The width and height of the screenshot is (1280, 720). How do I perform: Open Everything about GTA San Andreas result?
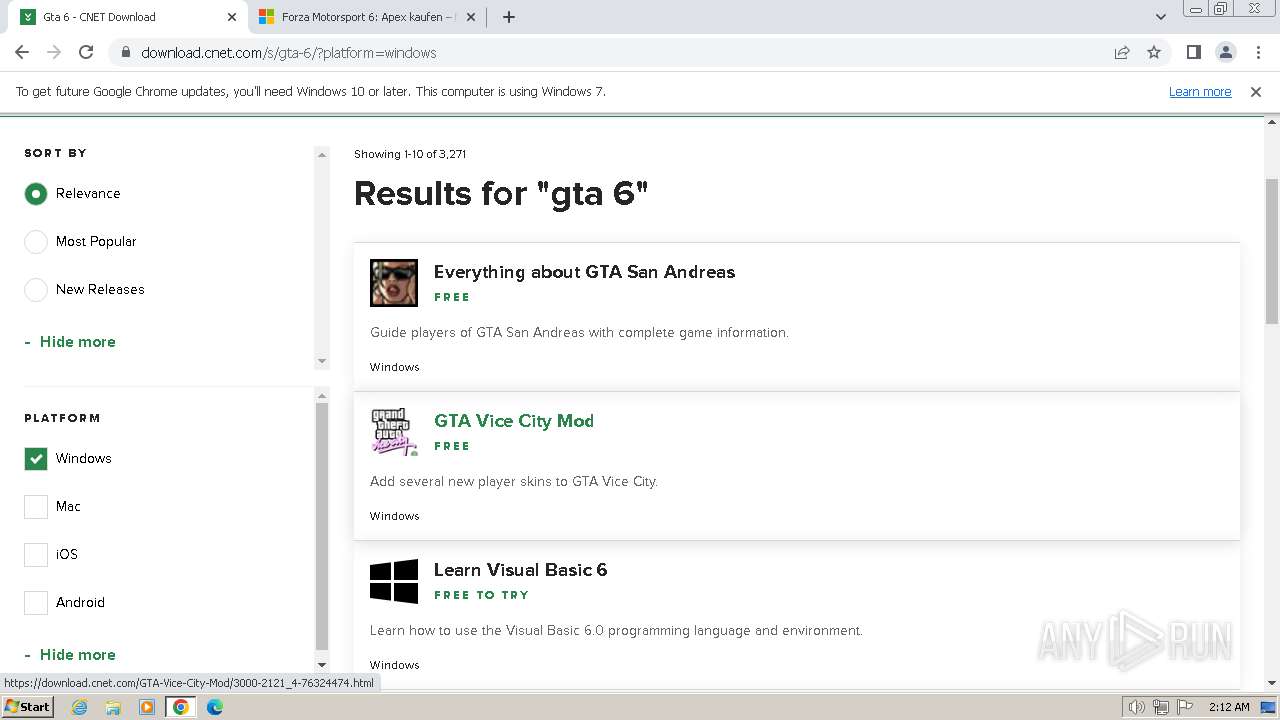click(584, 272)
